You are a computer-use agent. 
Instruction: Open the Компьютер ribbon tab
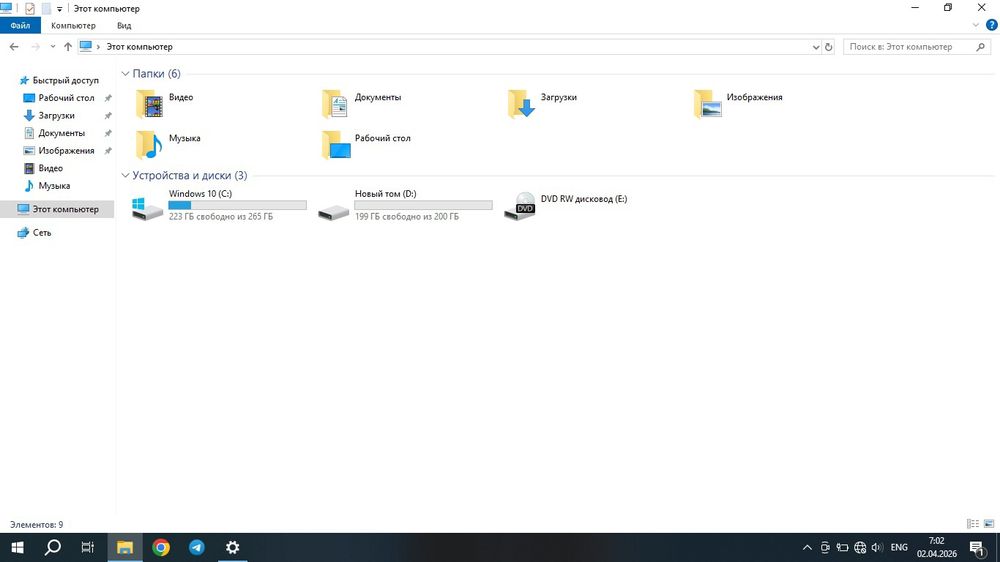[73, 26]
